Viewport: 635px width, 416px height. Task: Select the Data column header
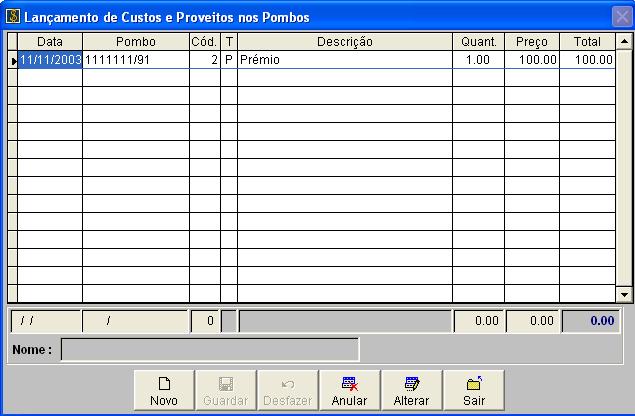coord(50,42)
